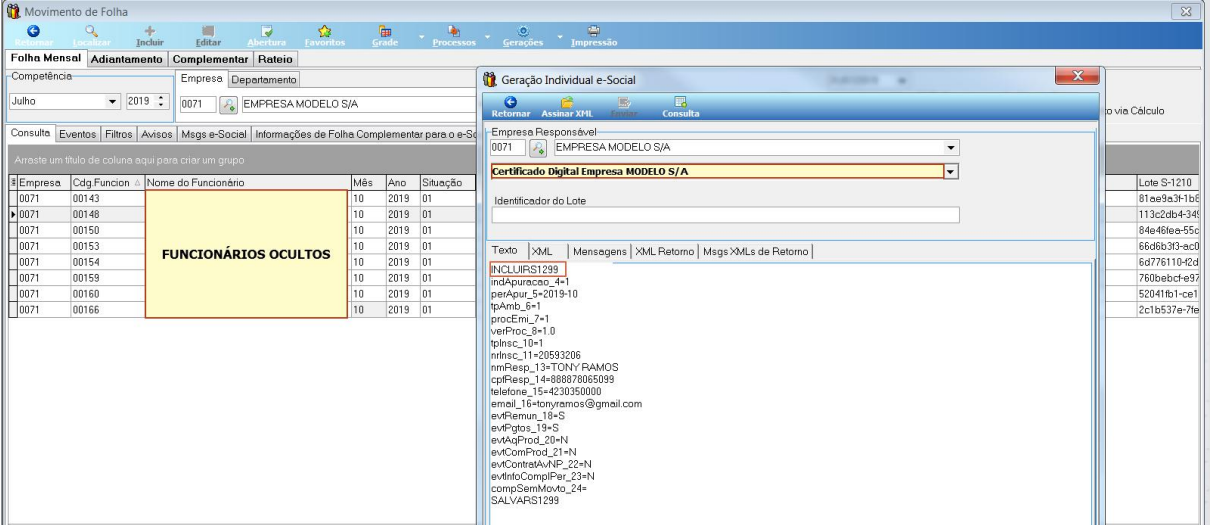The height and width of the screenshot is (525, 1210).
Task: Select the Departamento tab
Action: pyautogui.click(x=265, y=79)
